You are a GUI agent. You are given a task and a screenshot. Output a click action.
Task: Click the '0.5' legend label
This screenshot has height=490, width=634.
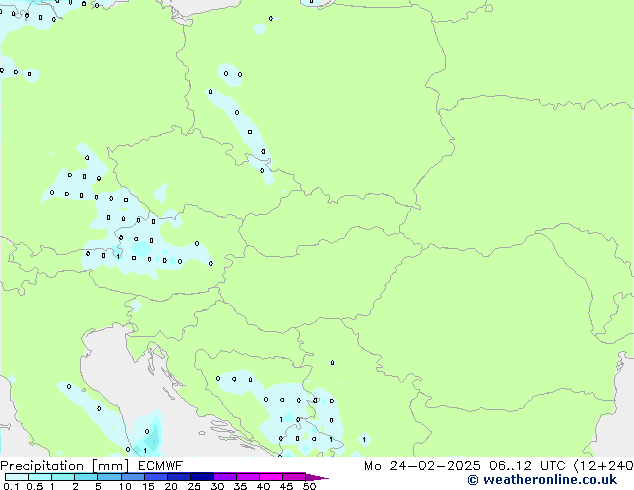[x=35, y=486]
